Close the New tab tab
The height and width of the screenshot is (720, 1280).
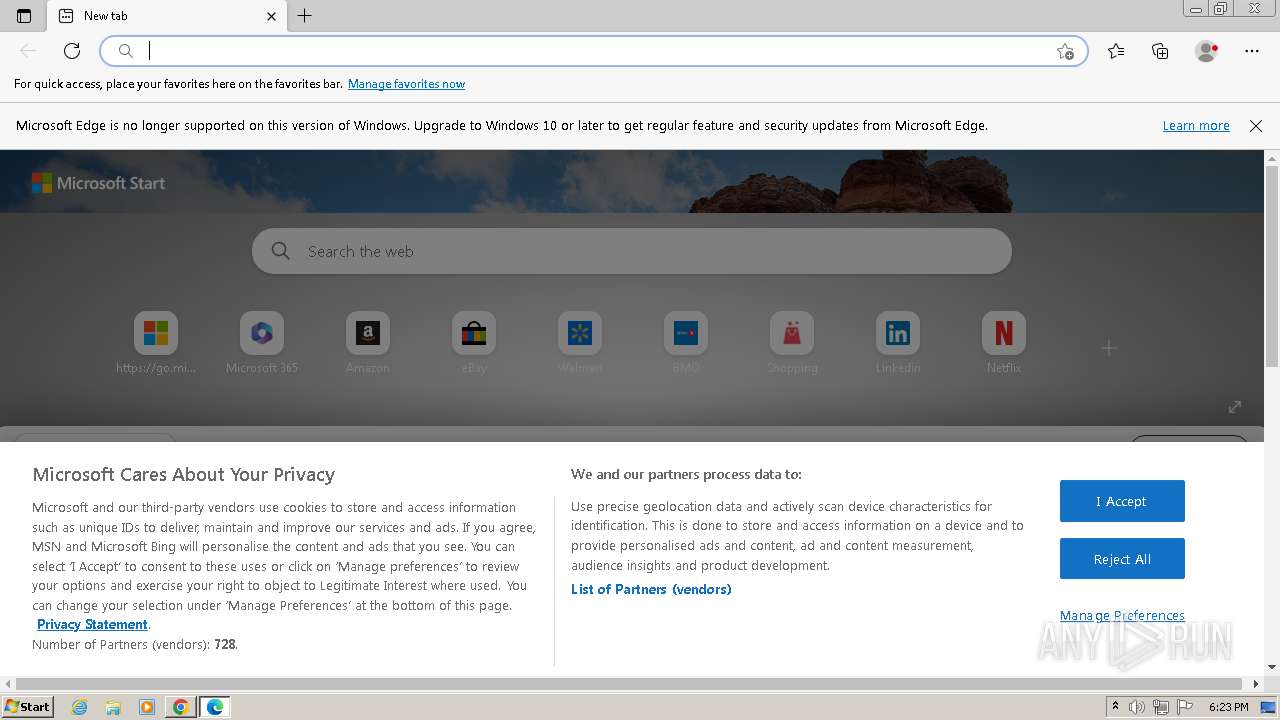tap(272, 16)
